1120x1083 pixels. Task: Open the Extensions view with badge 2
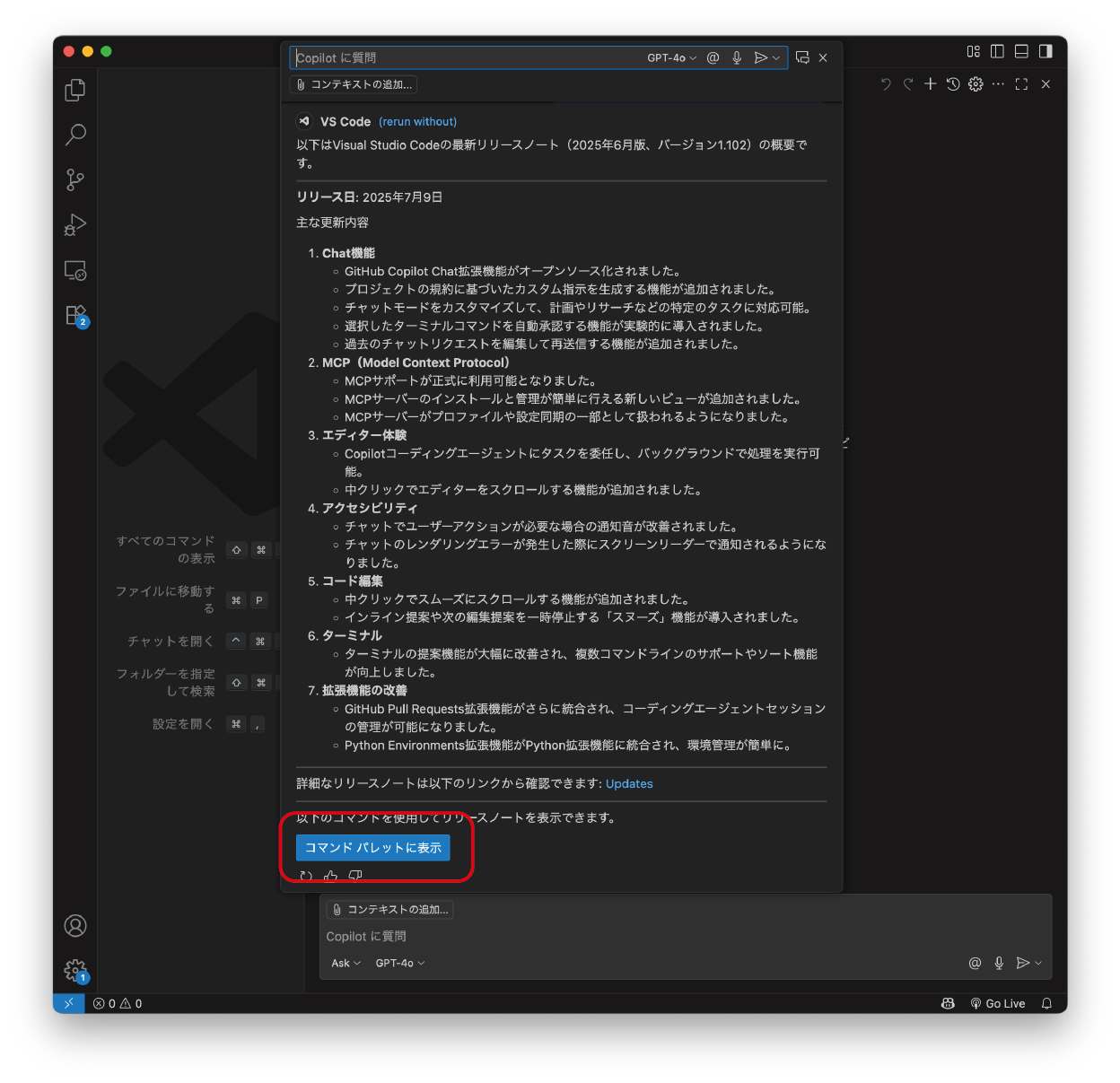click(x=75, y=315)
